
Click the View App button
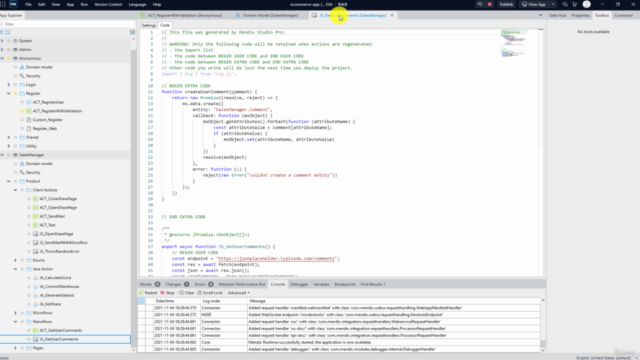[533, 4]
